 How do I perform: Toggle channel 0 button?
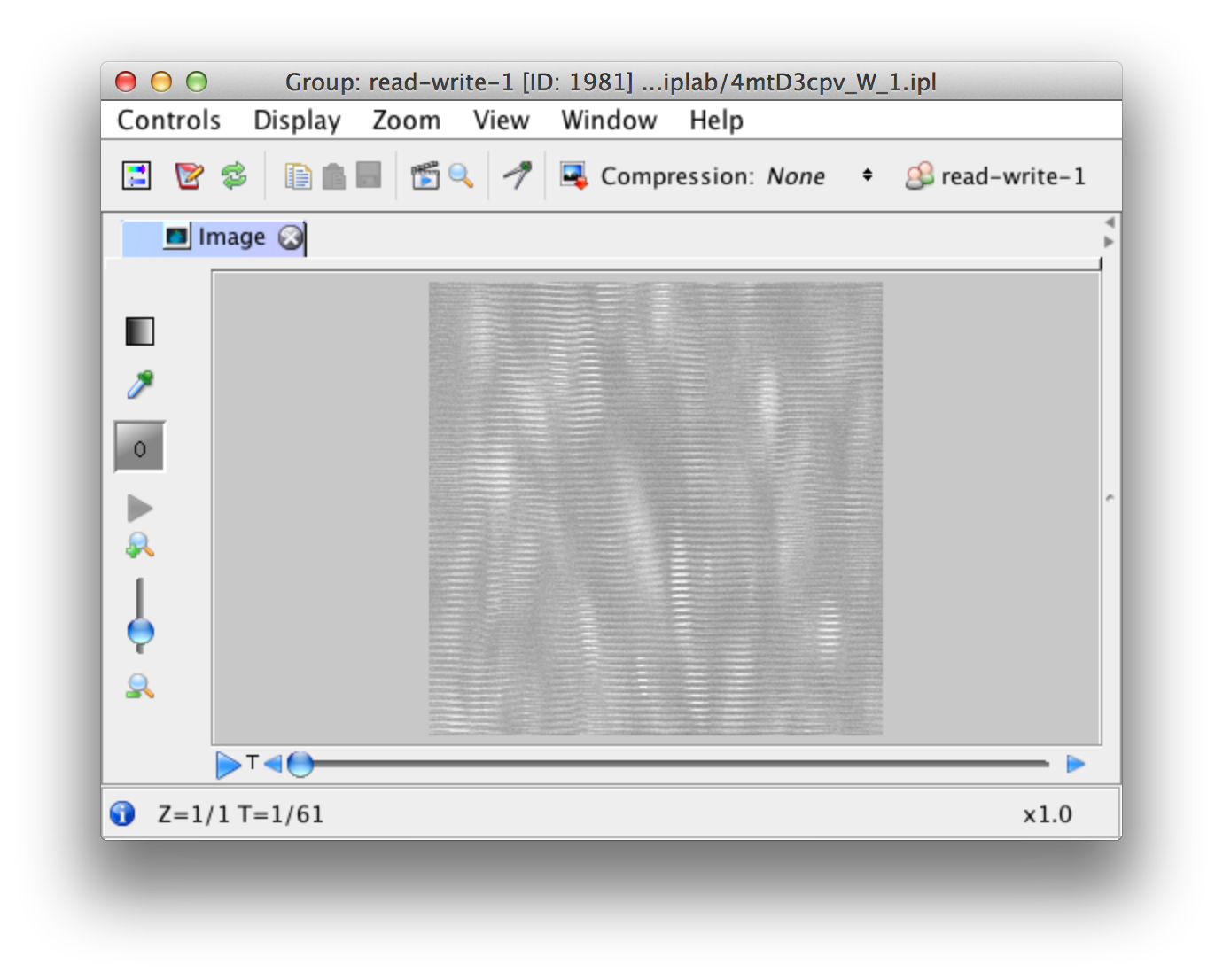pyautogui.click(x=140, y=447)
